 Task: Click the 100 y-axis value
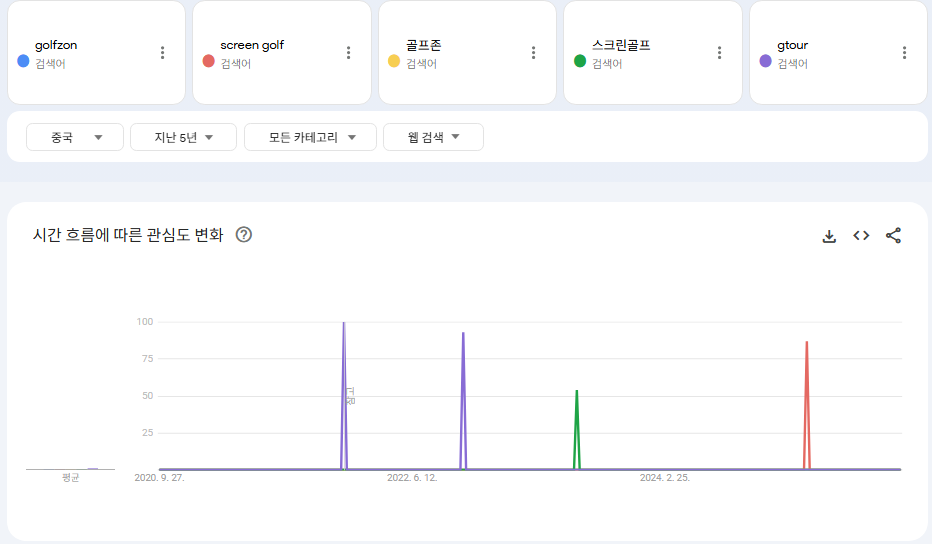click(145, 322)
